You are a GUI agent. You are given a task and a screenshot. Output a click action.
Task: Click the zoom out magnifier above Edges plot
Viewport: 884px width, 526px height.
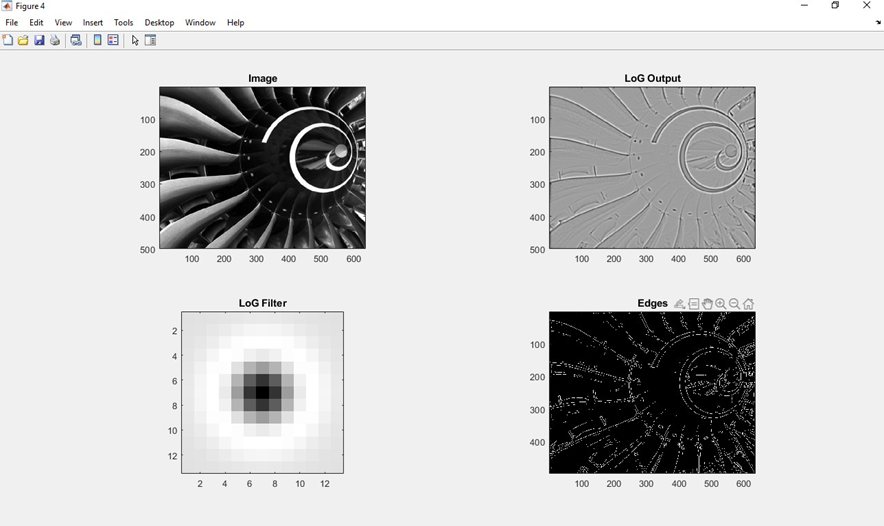tap(734, 304)
